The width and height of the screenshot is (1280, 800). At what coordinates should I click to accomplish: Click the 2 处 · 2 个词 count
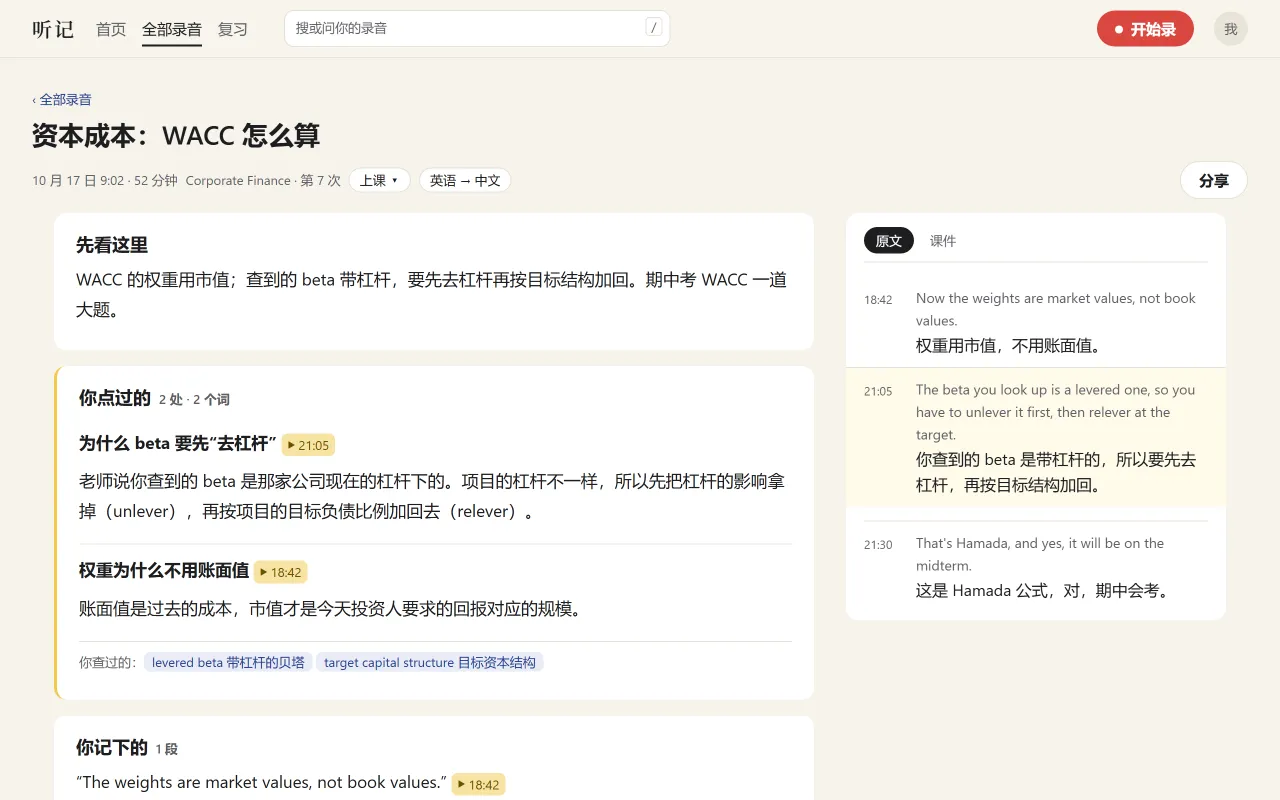[x=194, y=399]
